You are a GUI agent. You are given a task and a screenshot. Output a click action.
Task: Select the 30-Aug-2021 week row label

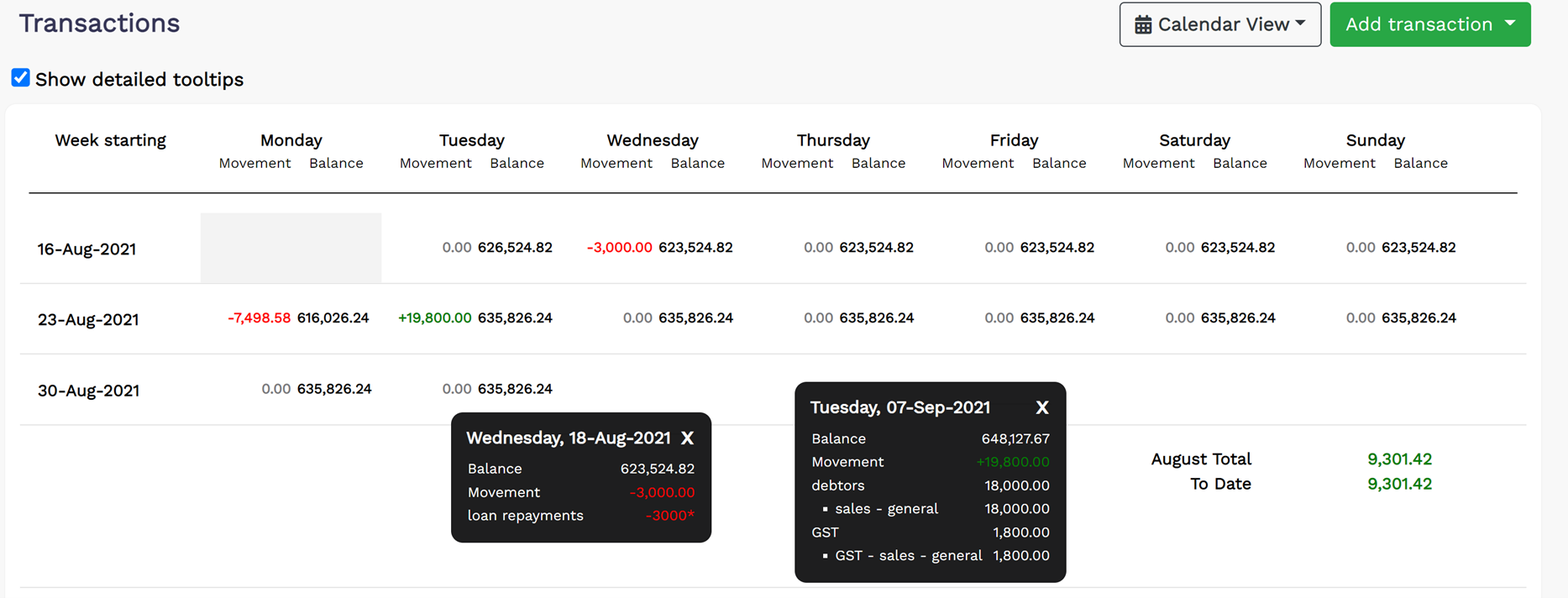click(x=87, y=390)
